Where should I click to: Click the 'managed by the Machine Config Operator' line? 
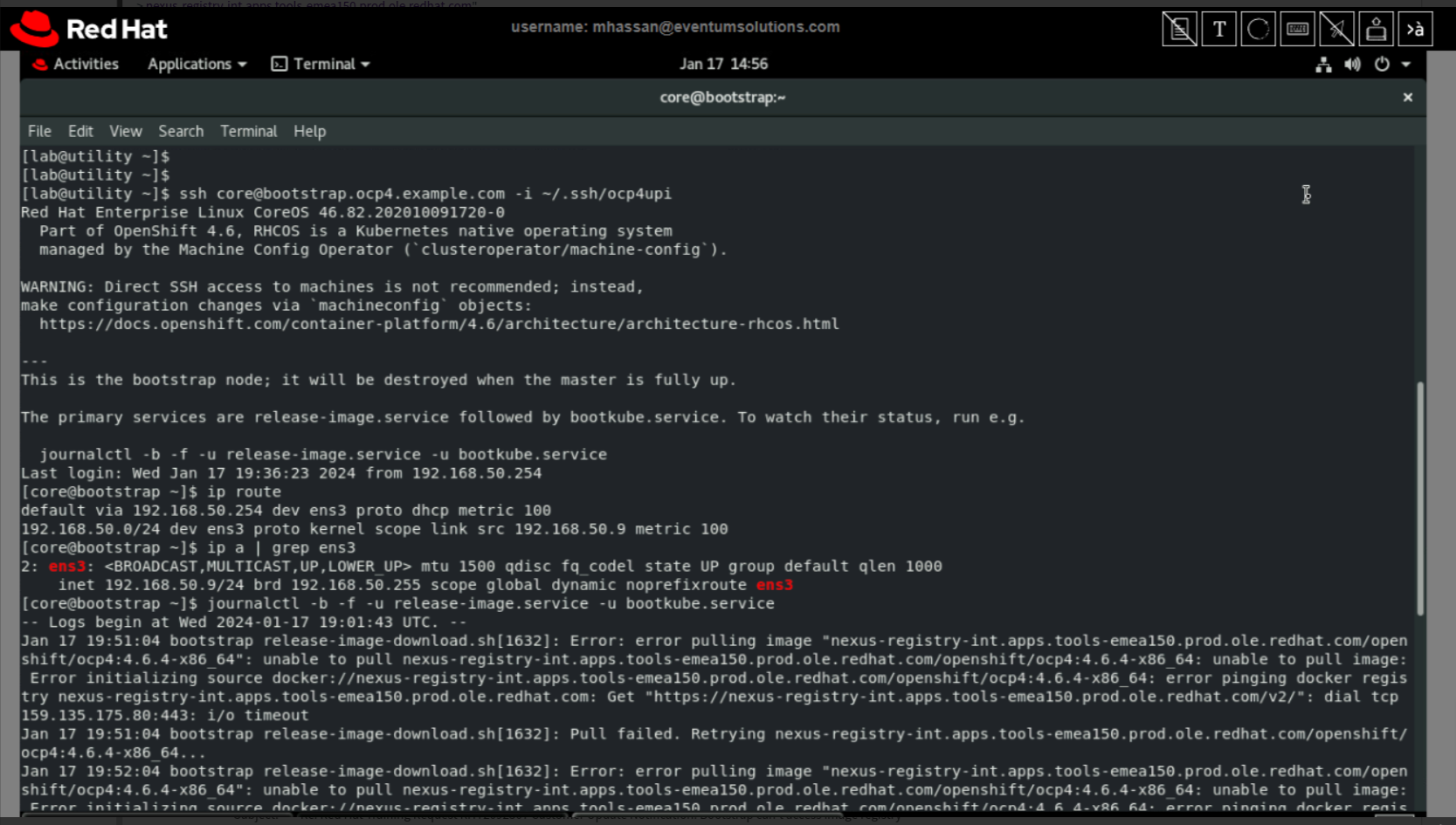coord(383,250)
